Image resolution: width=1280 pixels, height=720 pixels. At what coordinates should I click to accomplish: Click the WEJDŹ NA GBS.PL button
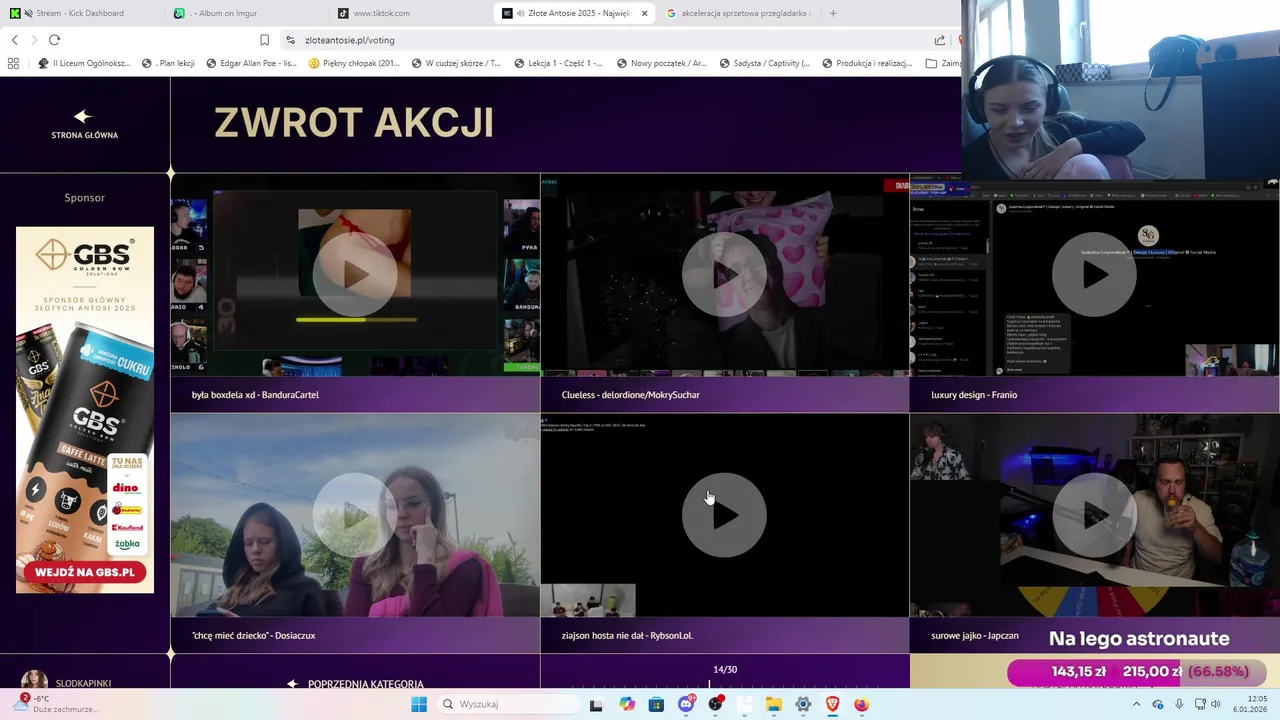coord(85,572)
